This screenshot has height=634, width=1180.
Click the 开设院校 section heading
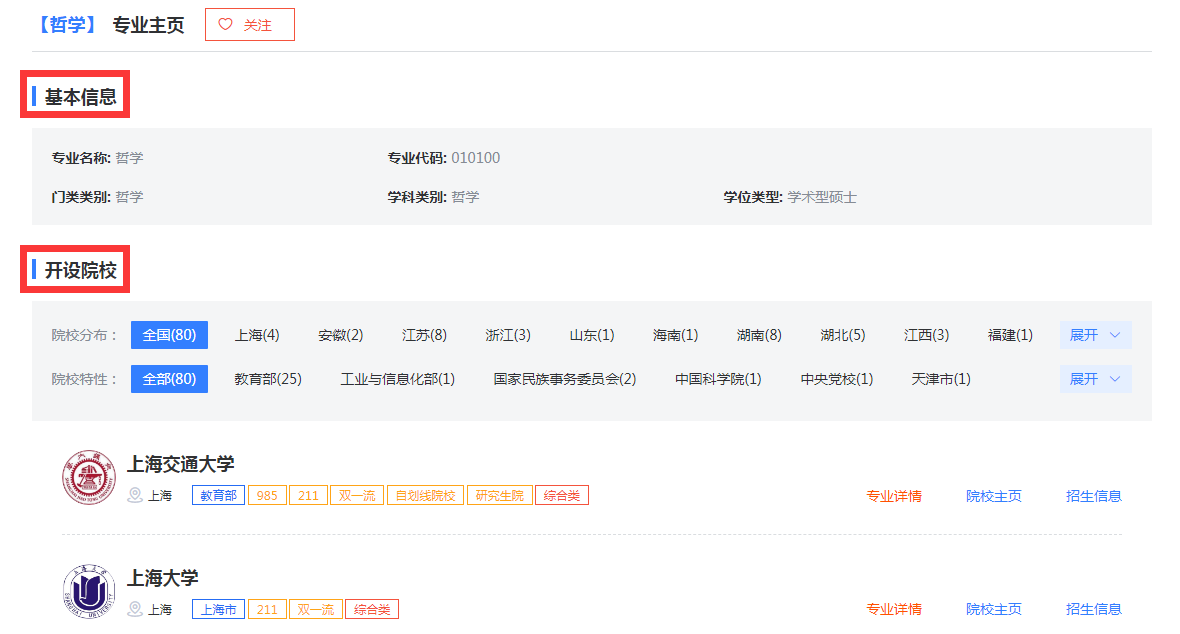click(81, 270)
